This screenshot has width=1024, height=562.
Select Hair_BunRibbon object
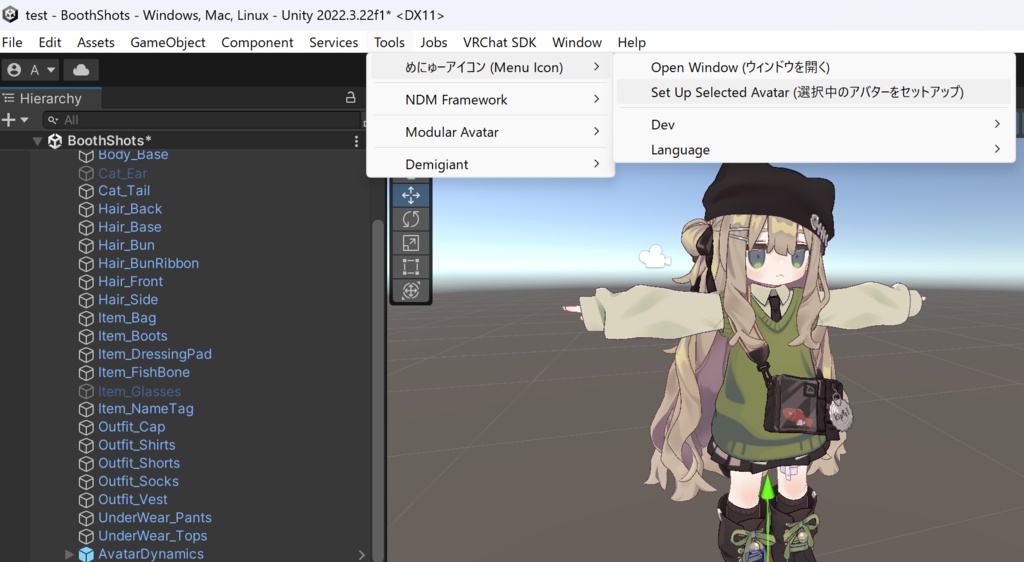pyautogui.click(x=149, y=264)
